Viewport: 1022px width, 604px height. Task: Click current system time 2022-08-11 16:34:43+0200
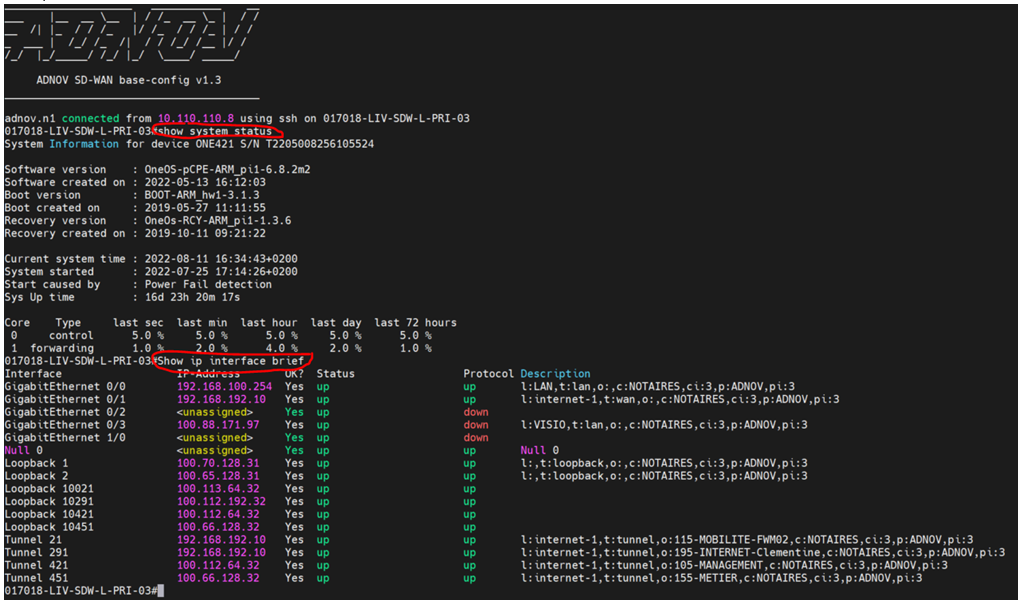pos(221,259)
